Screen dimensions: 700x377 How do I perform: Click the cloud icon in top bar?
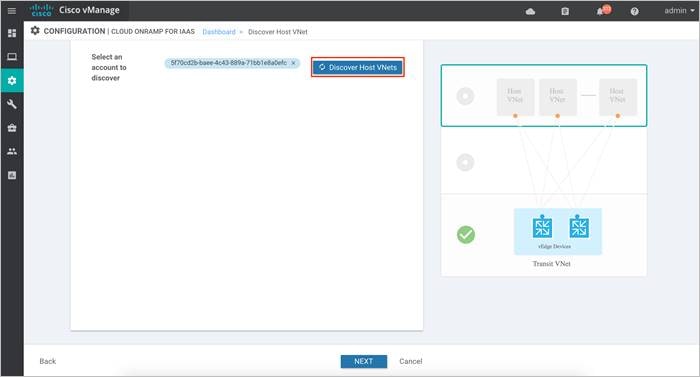530,11
